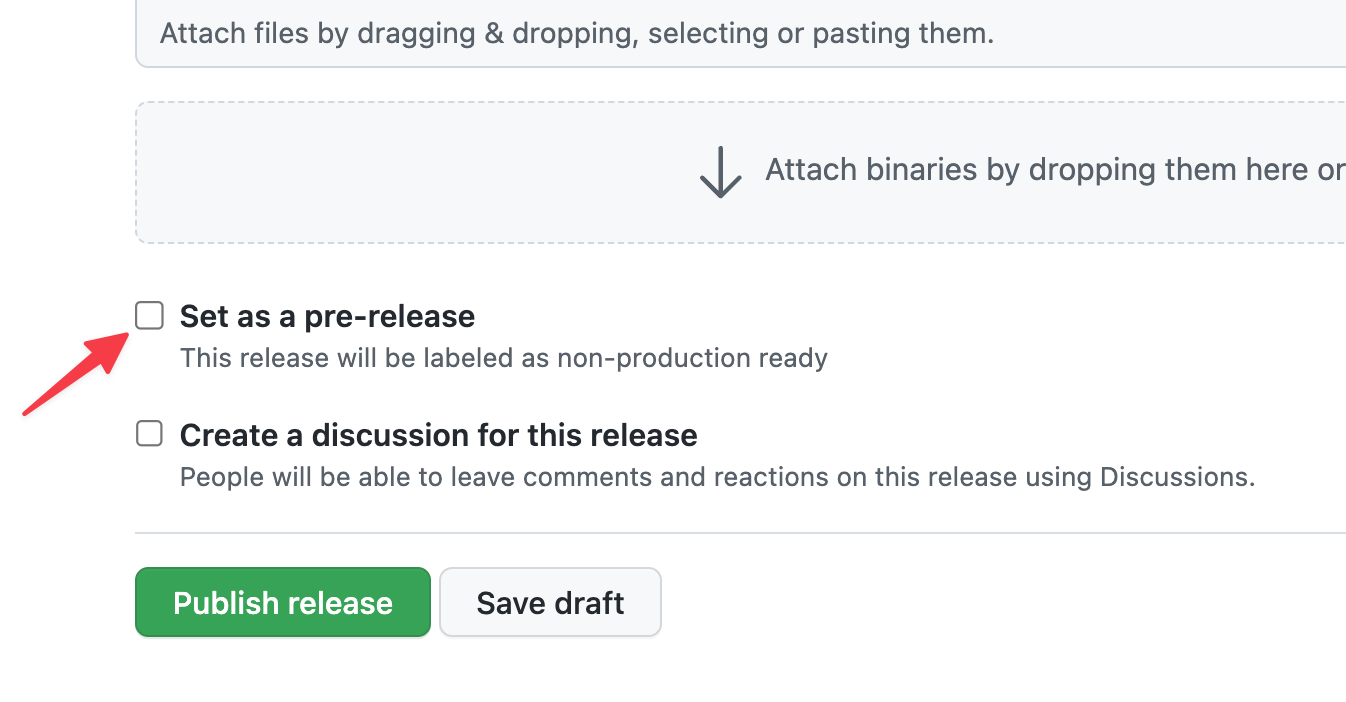Image resolution: width=1346 pixels, height=702 pixels.
Task: Click the download-style arrow above the dropzone text
Action: 719,171
